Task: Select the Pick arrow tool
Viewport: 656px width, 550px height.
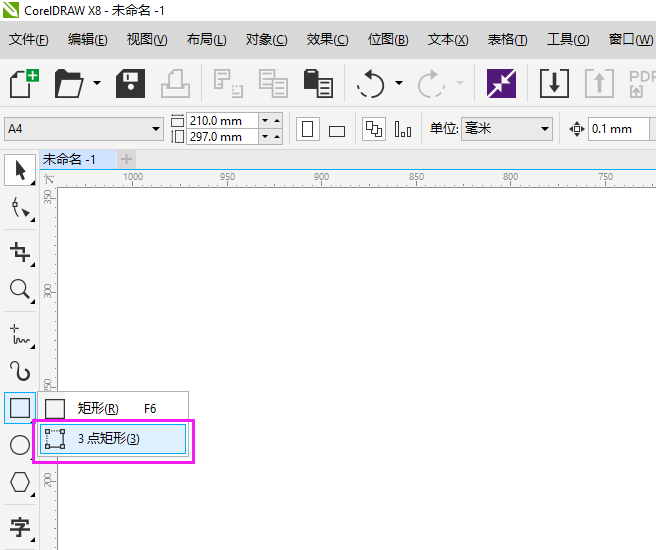Action: (20, 170)
